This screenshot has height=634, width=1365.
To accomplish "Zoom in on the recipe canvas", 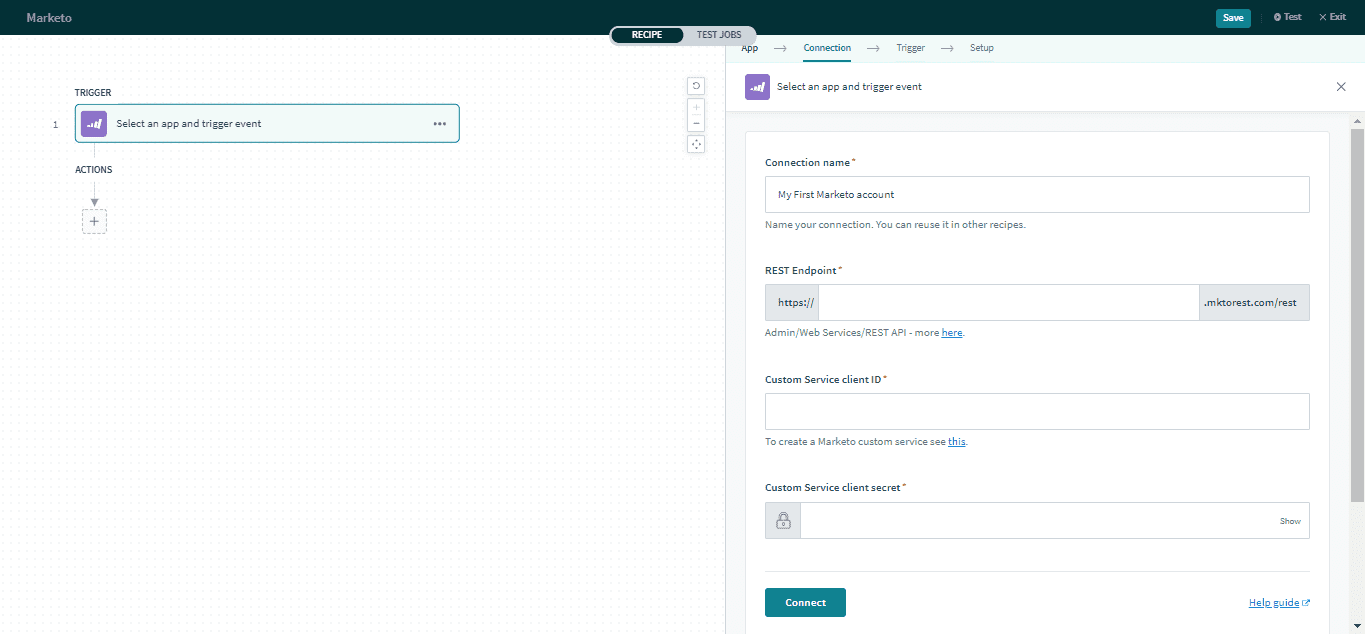I will [x=695, y=107].
